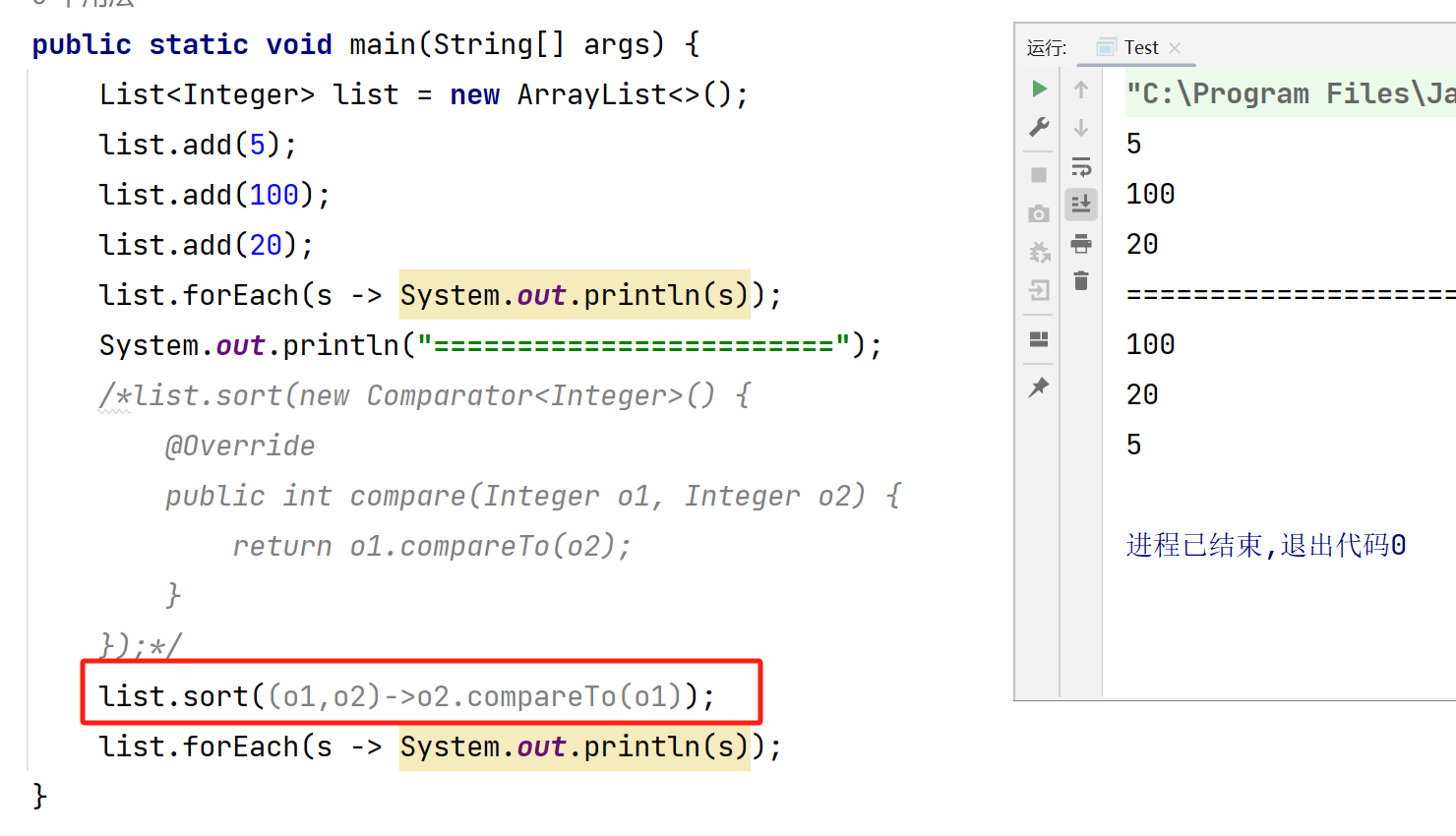This screenshot has height=836, width=1456.
Task: Click the List<Integer> list declaration line
Action: pos(424,95)
